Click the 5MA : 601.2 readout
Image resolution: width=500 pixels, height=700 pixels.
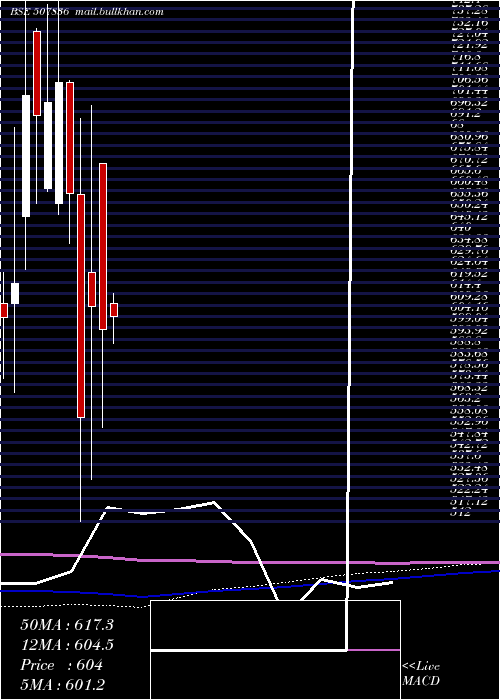tap(63, 684)
